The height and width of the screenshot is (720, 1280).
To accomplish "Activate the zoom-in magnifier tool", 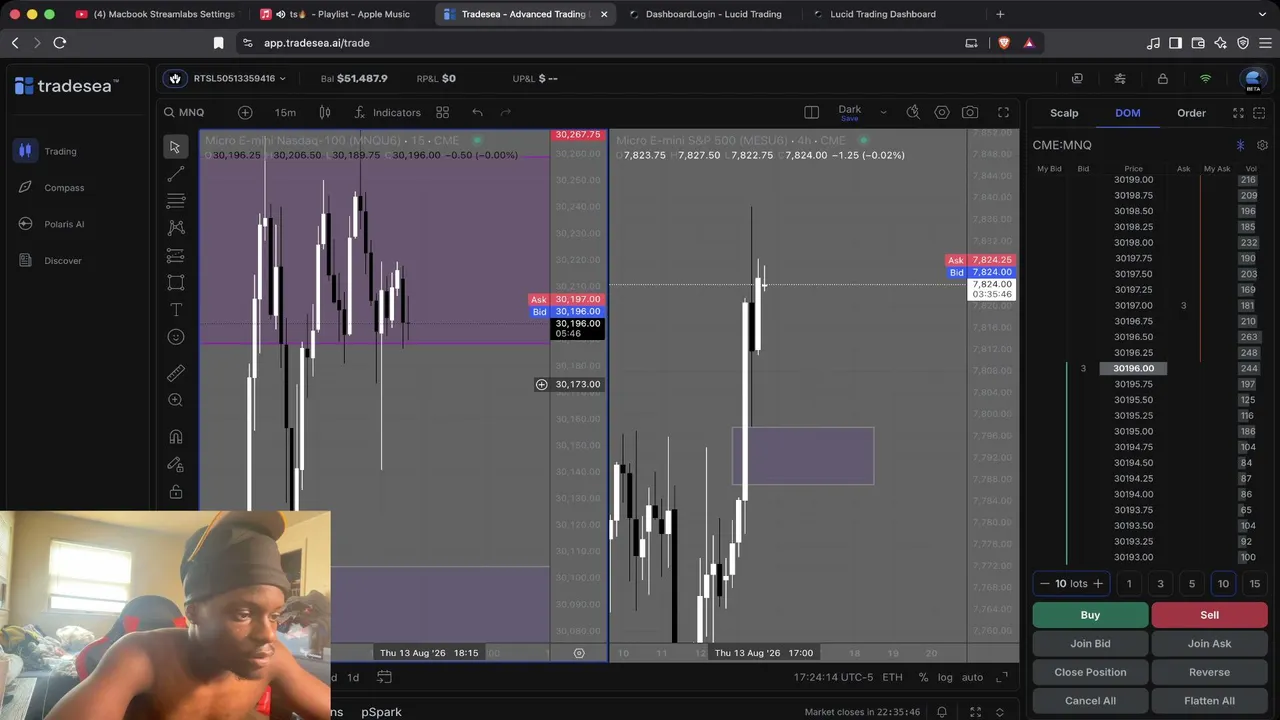I will (175, 400).
